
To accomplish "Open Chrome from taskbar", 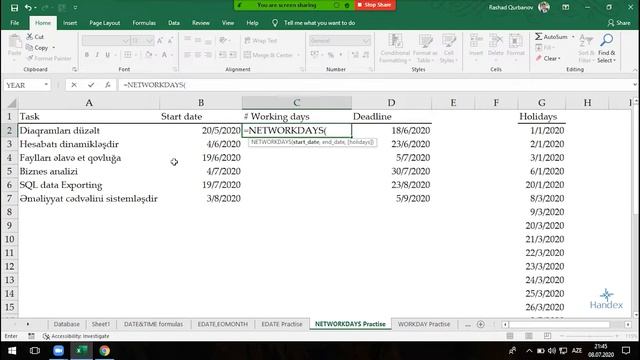I will (x=104, y=351).
